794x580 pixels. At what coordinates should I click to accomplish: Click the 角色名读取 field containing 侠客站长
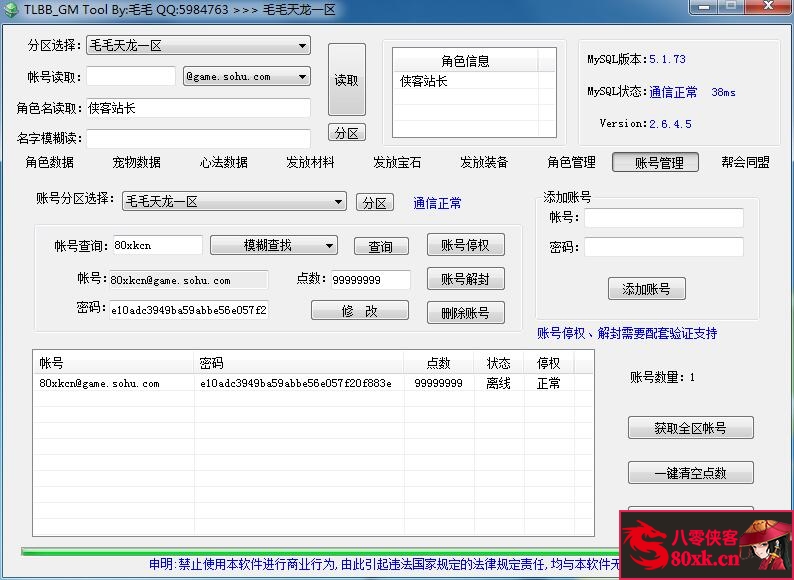tap(198, 108)
